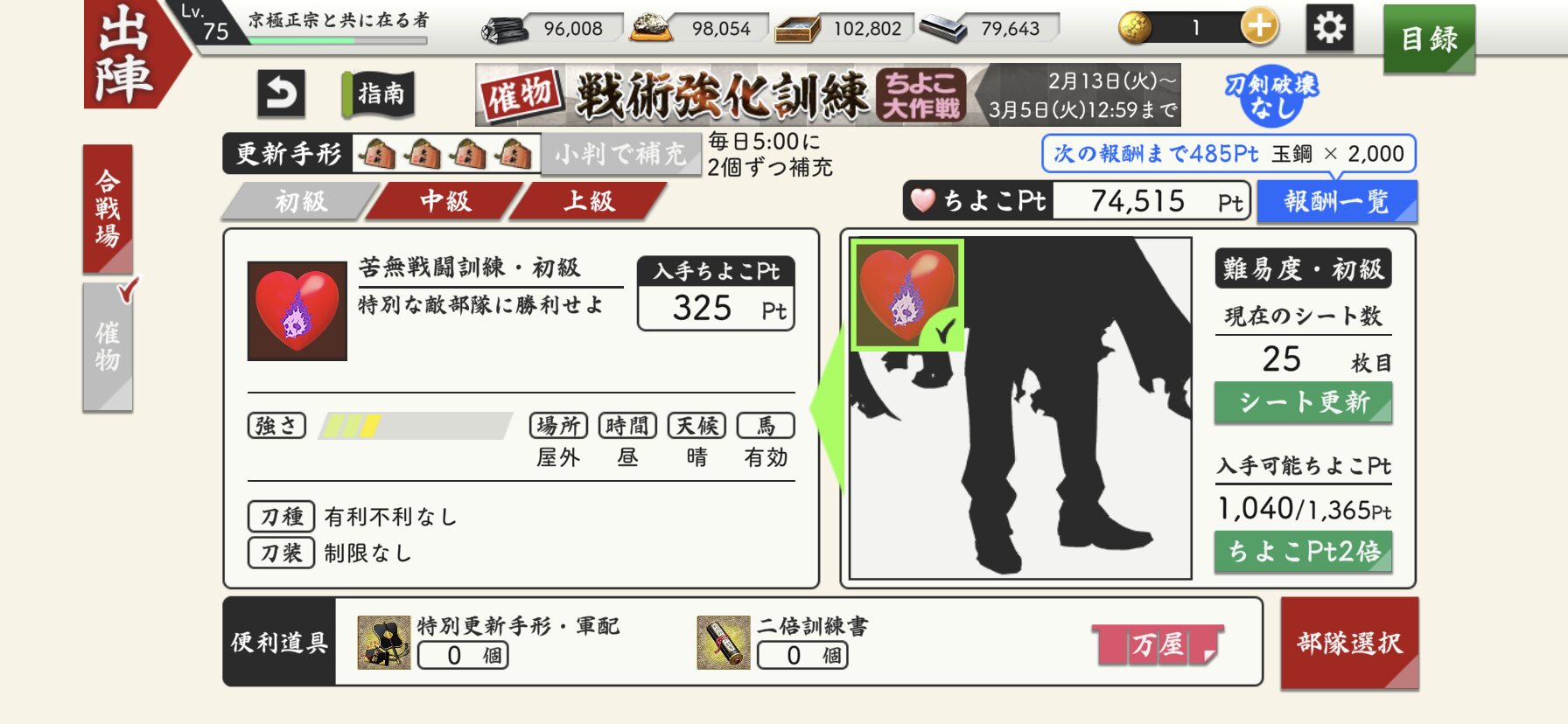This screenshot has height=724, width=1568.
Task: Open the settings gear icon
Action: click(x=1330, y=28)
